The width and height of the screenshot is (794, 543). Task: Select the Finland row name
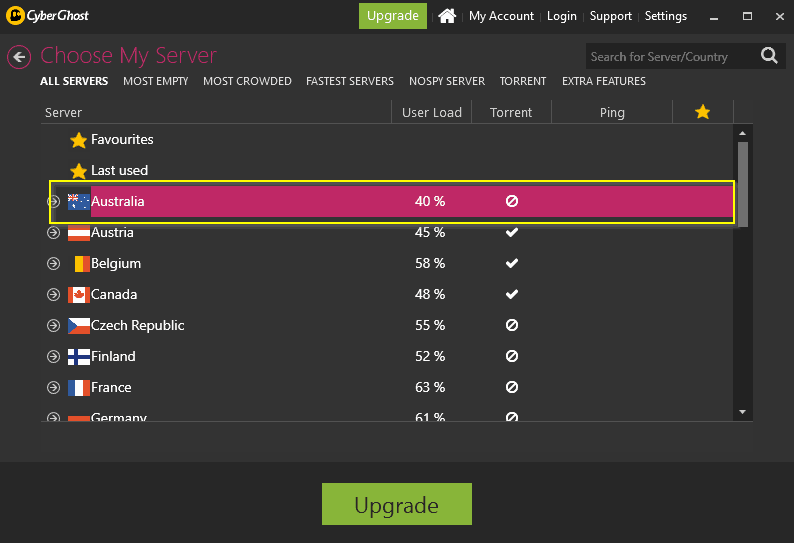(x=113, y=357)
